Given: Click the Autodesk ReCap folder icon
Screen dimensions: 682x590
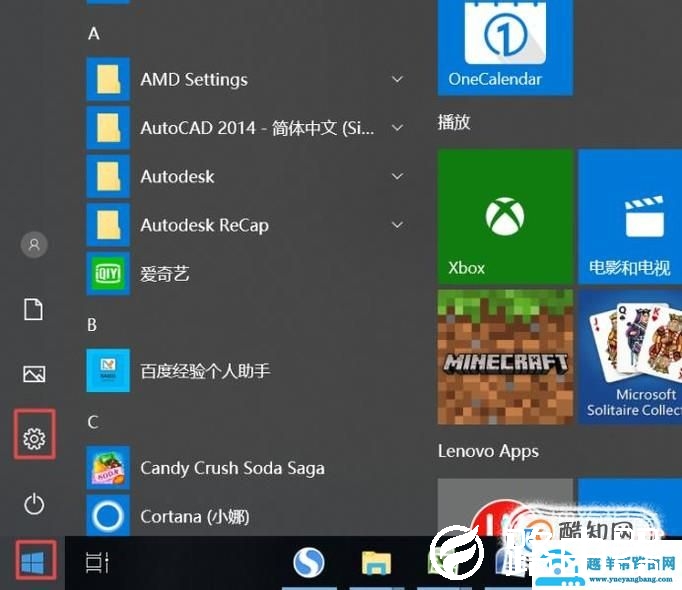Looking at the screenshot, I should 108,225.
